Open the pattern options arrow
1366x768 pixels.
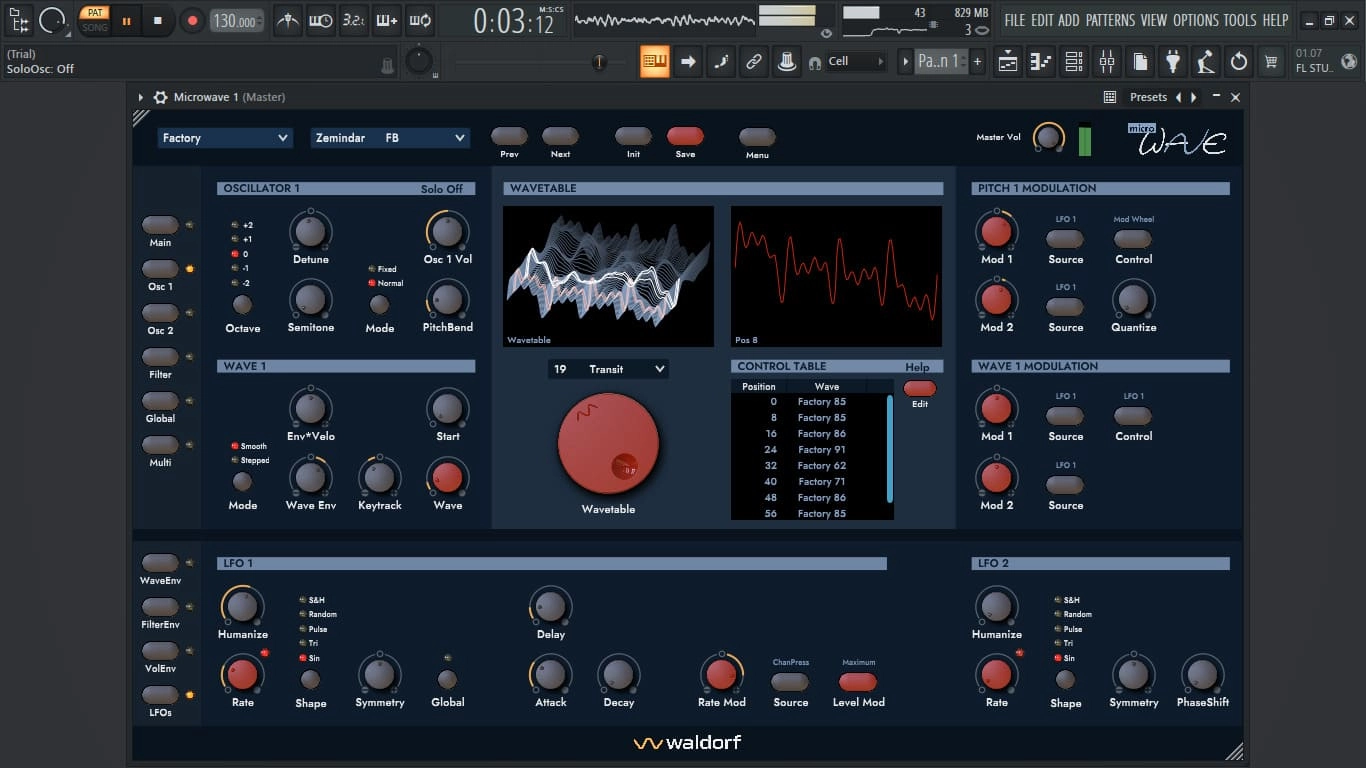(905, 61)
